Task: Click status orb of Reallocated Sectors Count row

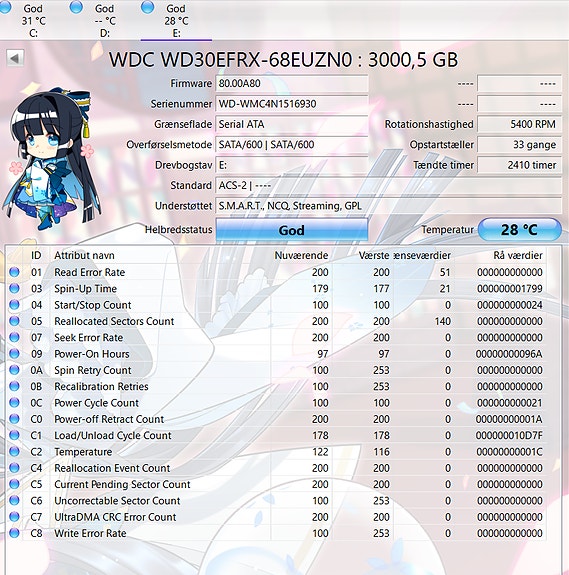Action: (14, 321)
